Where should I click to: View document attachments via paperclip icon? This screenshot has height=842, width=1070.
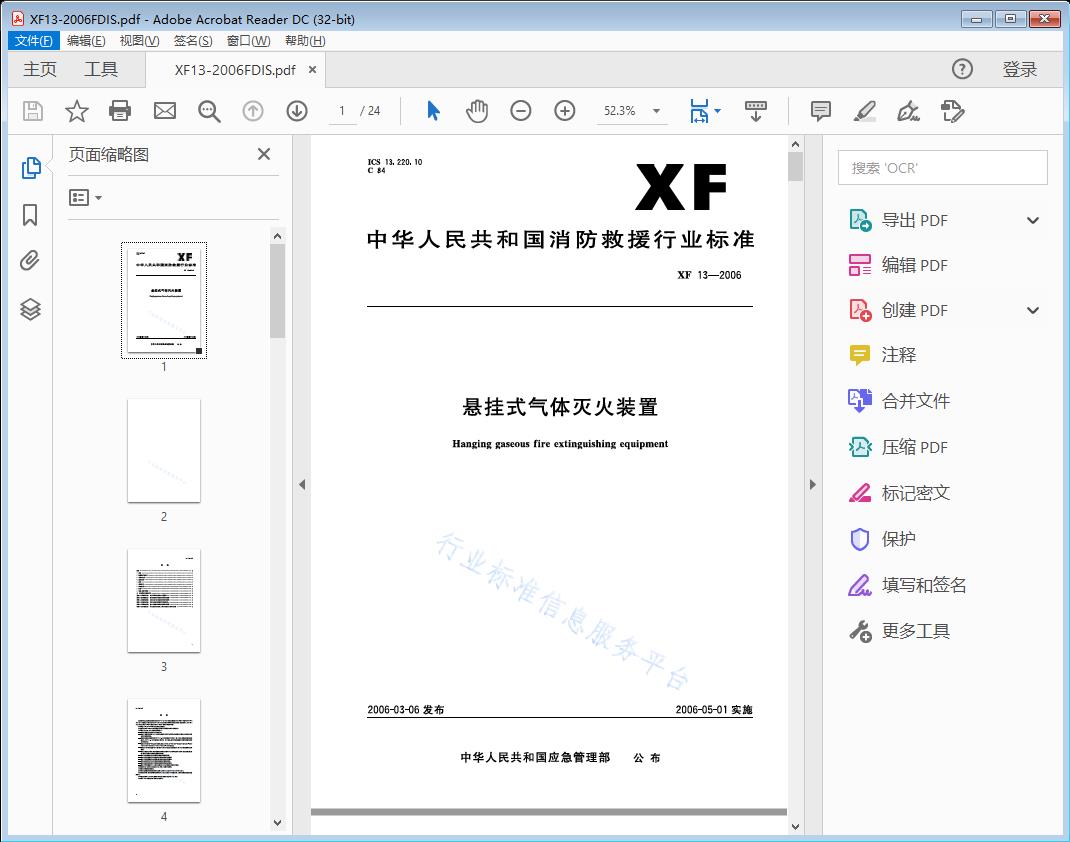point(30,260)
